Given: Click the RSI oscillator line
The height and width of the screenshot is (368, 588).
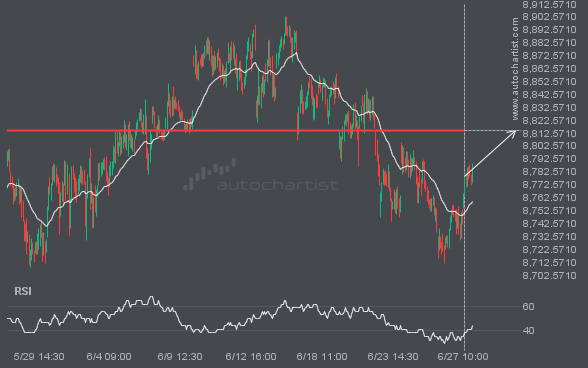Looking at the screenshot, I should tap(240, 320).
